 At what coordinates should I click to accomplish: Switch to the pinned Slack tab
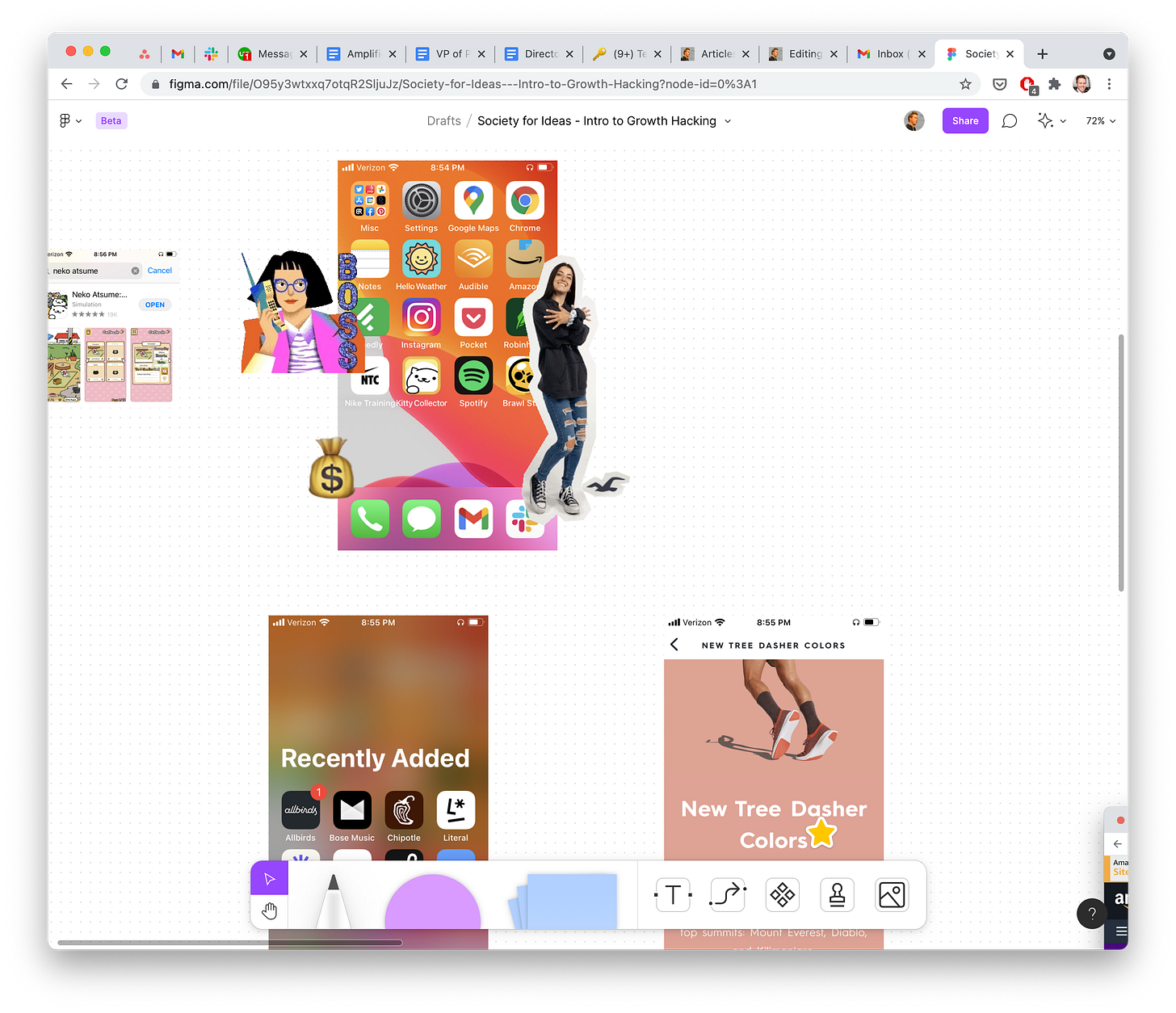[x=211, y=54]
